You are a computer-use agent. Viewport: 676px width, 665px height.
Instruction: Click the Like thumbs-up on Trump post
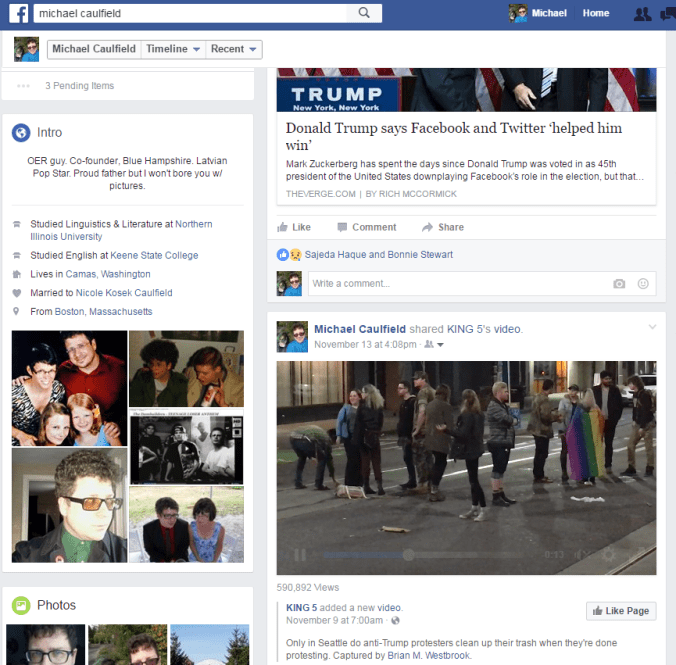tap(294, 227)
